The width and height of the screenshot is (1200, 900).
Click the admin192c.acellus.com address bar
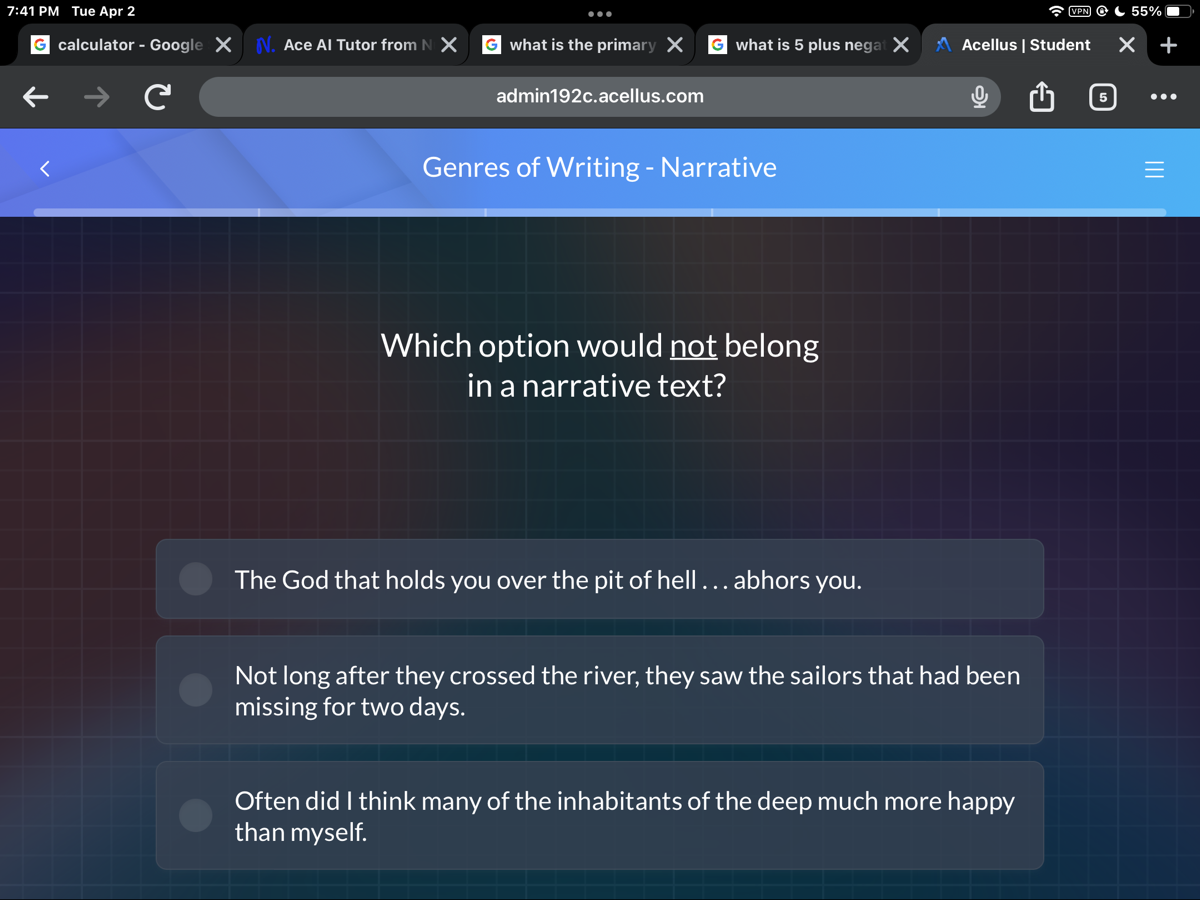click(600, 97)
